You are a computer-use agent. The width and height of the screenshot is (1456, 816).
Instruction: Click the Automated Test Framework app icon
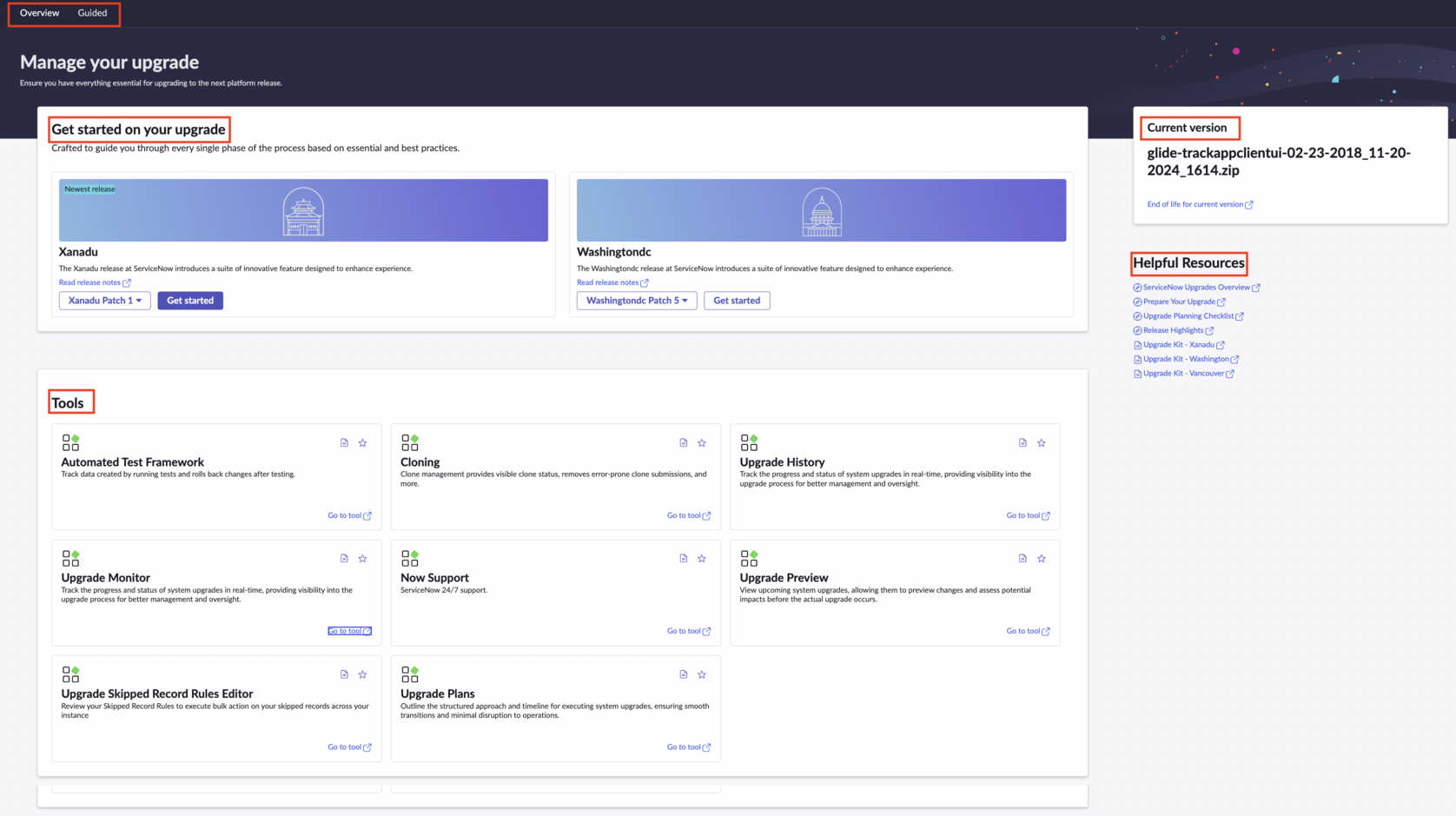70,442
